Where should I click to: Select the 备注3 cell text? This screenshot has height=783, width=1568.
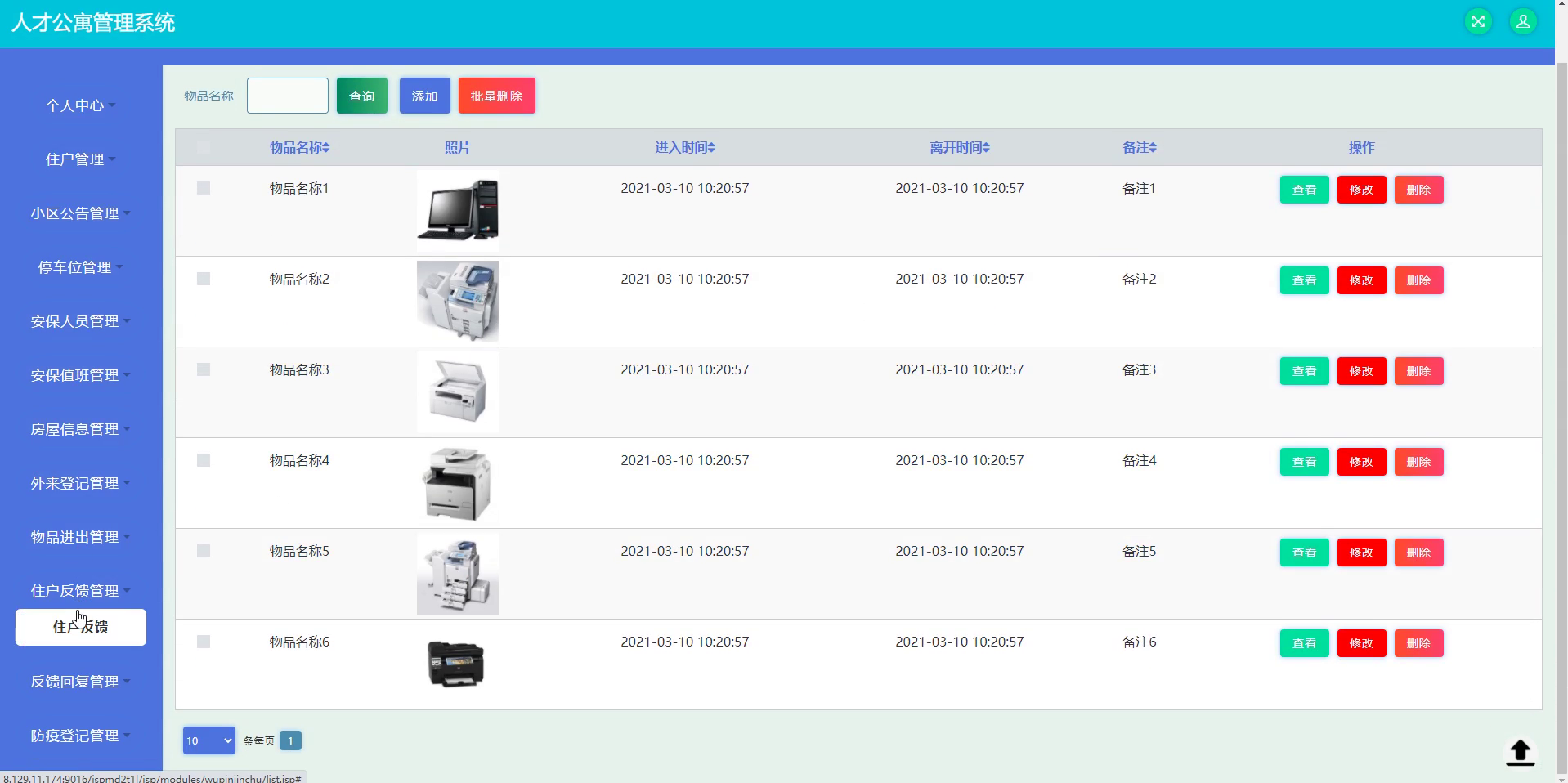[1140, 369]
